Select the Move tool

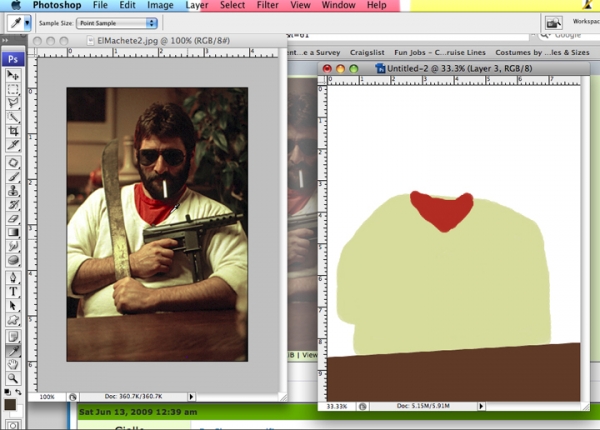coord(13,75)
